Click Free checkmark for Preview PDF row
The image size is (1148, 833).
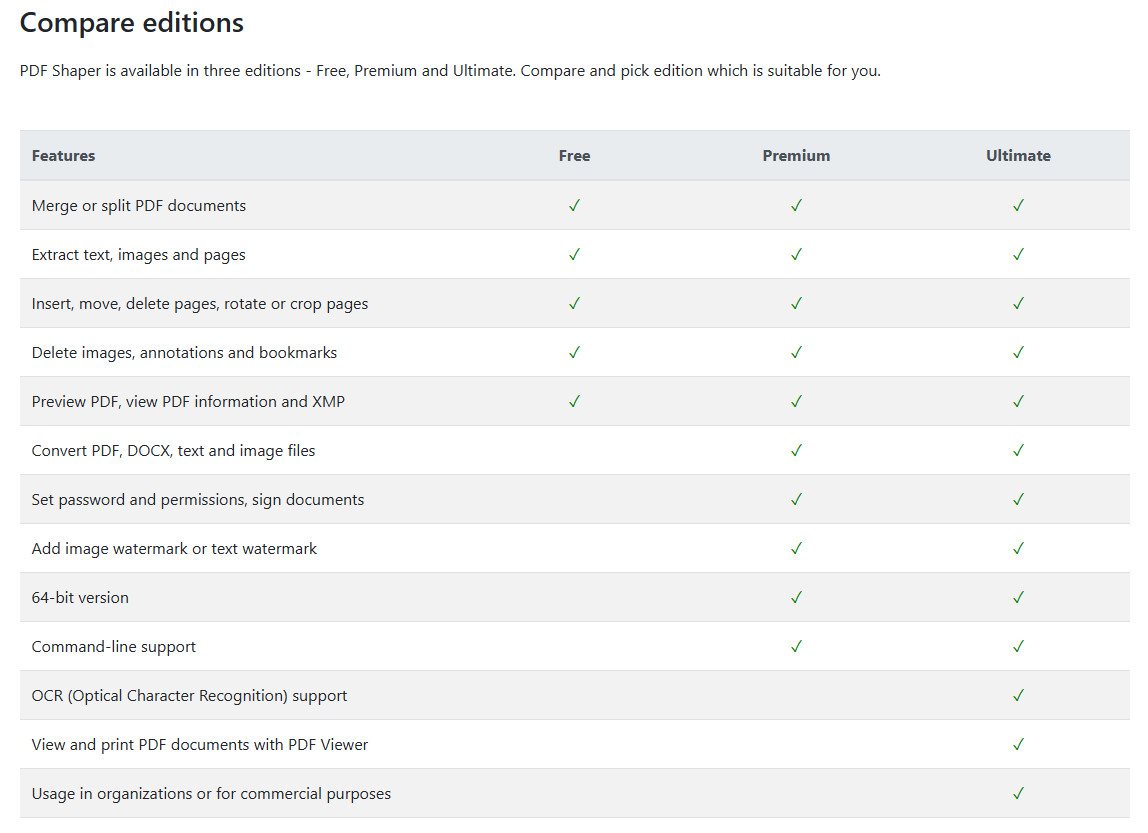574,401
